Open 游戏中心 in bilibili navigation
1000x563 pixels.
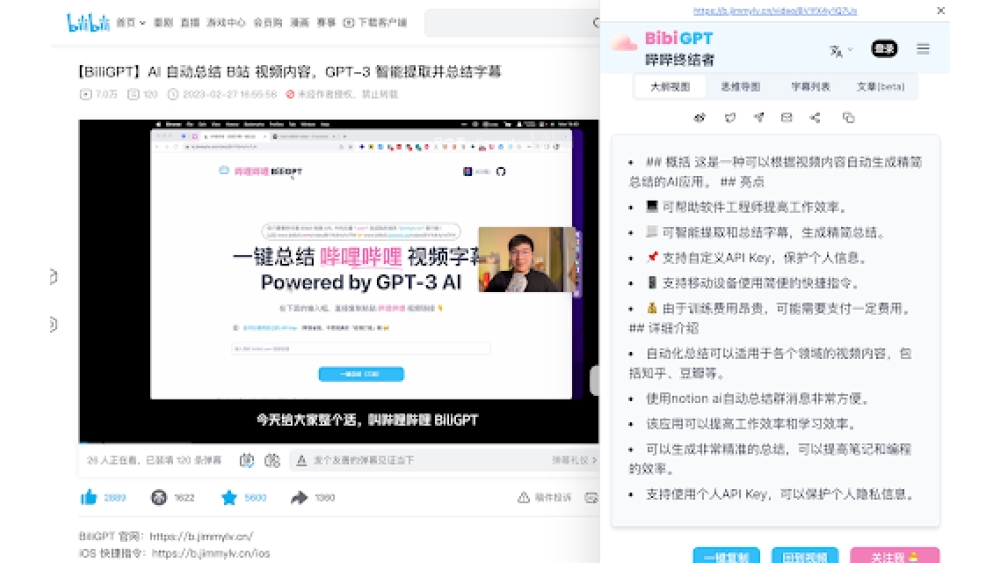click(x=226, y=23)
